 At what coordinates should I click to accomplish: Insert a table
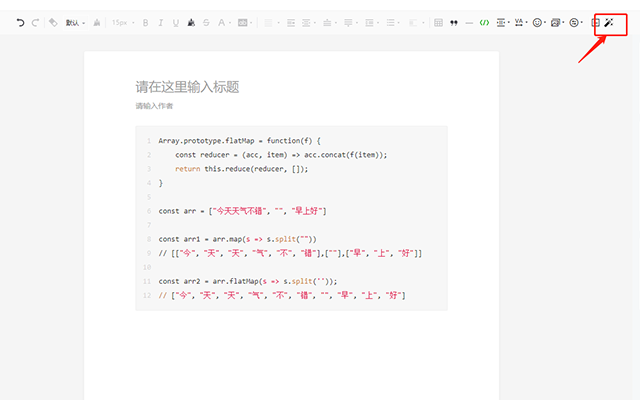click(438, 23)
